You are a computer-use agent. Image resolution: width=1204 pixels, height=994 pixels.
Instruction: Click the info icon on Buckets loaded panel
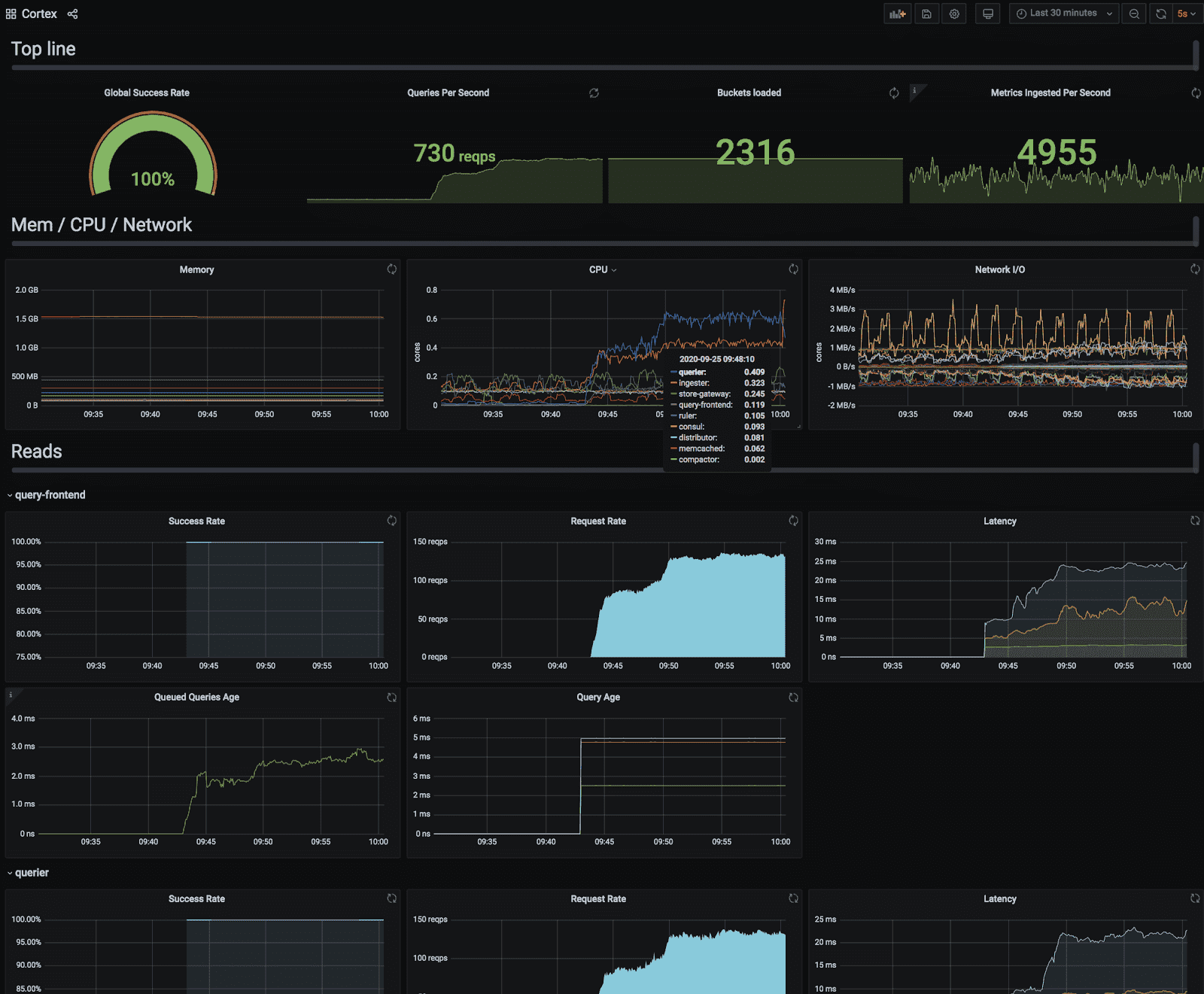(915, 90)
